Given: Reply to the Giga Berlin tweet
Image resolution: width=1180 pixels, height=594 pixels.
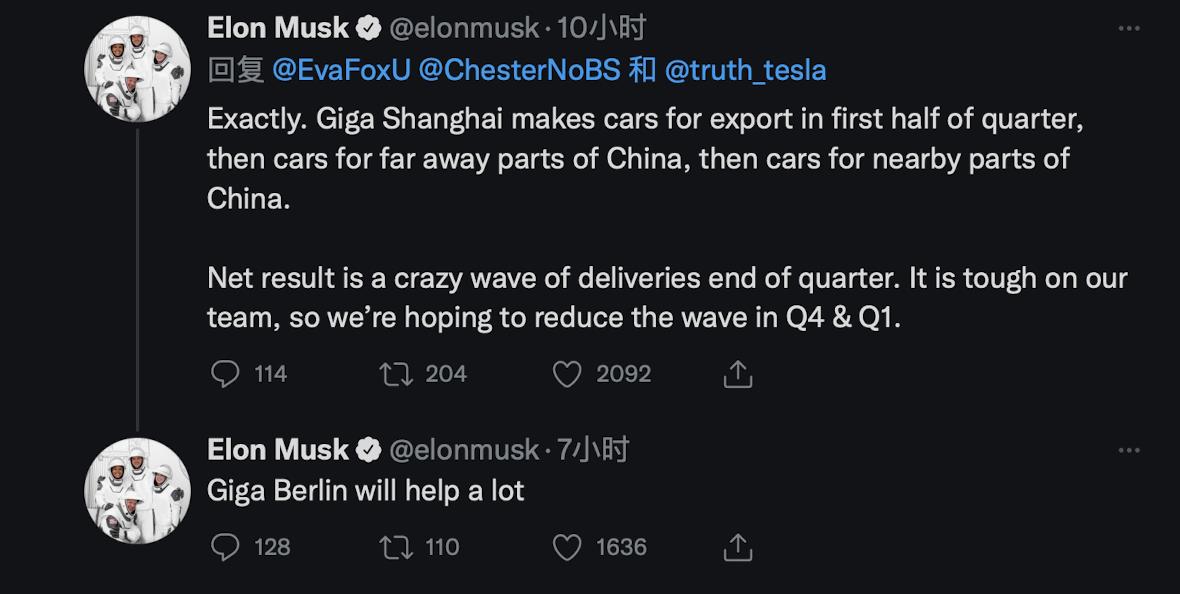Looking at the screenshot, I should (x=227, y=547).
